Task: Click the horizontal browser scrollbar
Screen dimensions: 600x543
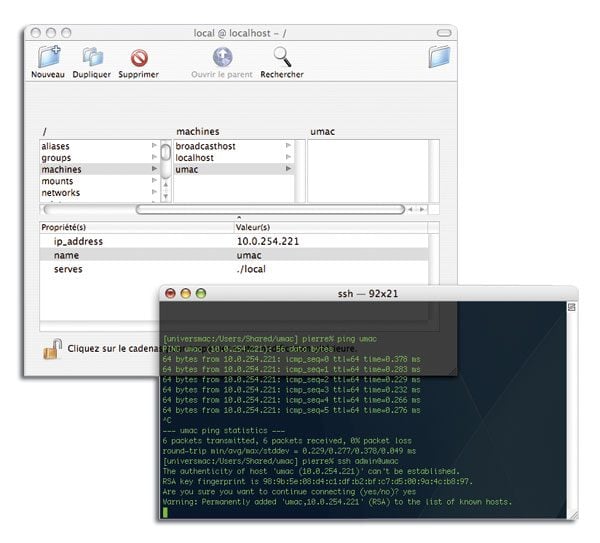Action: [270, 209]
